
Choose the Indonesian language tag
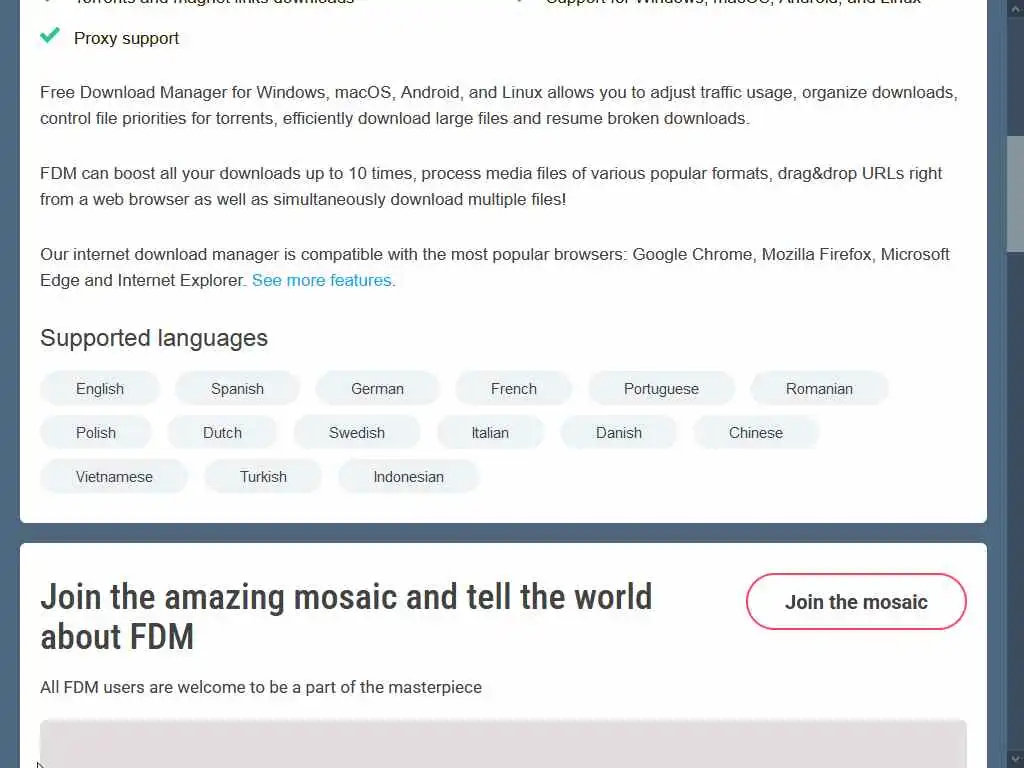(408, 477)
